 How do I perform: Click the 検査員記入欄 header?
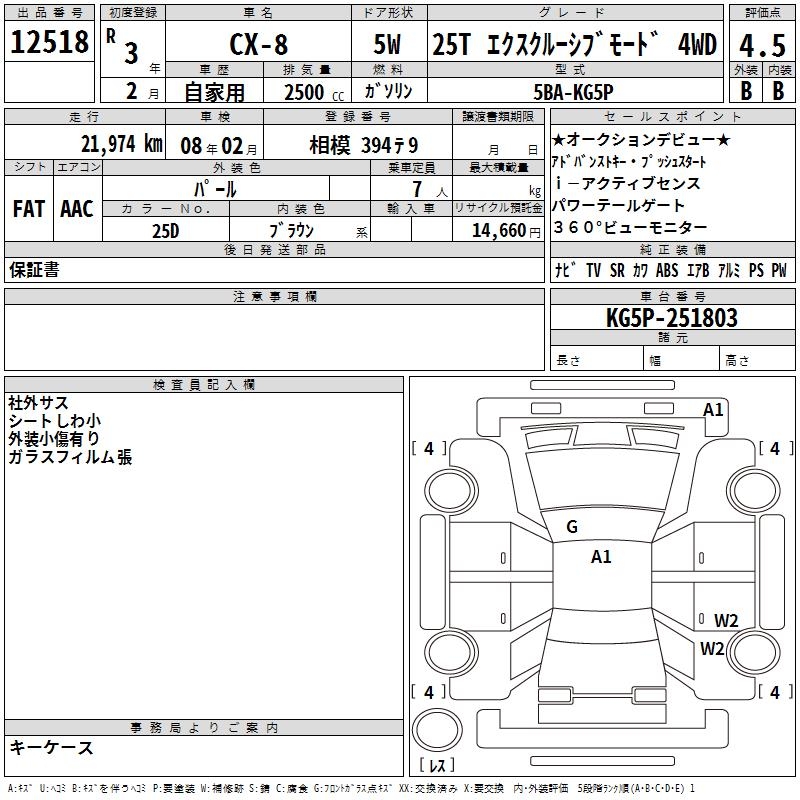(204, 385)
